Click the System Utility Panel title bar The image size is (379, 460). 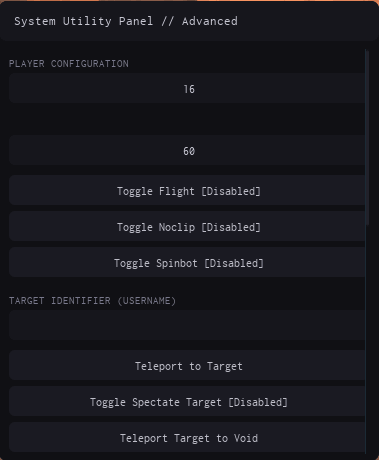click(x=189, y=21)
